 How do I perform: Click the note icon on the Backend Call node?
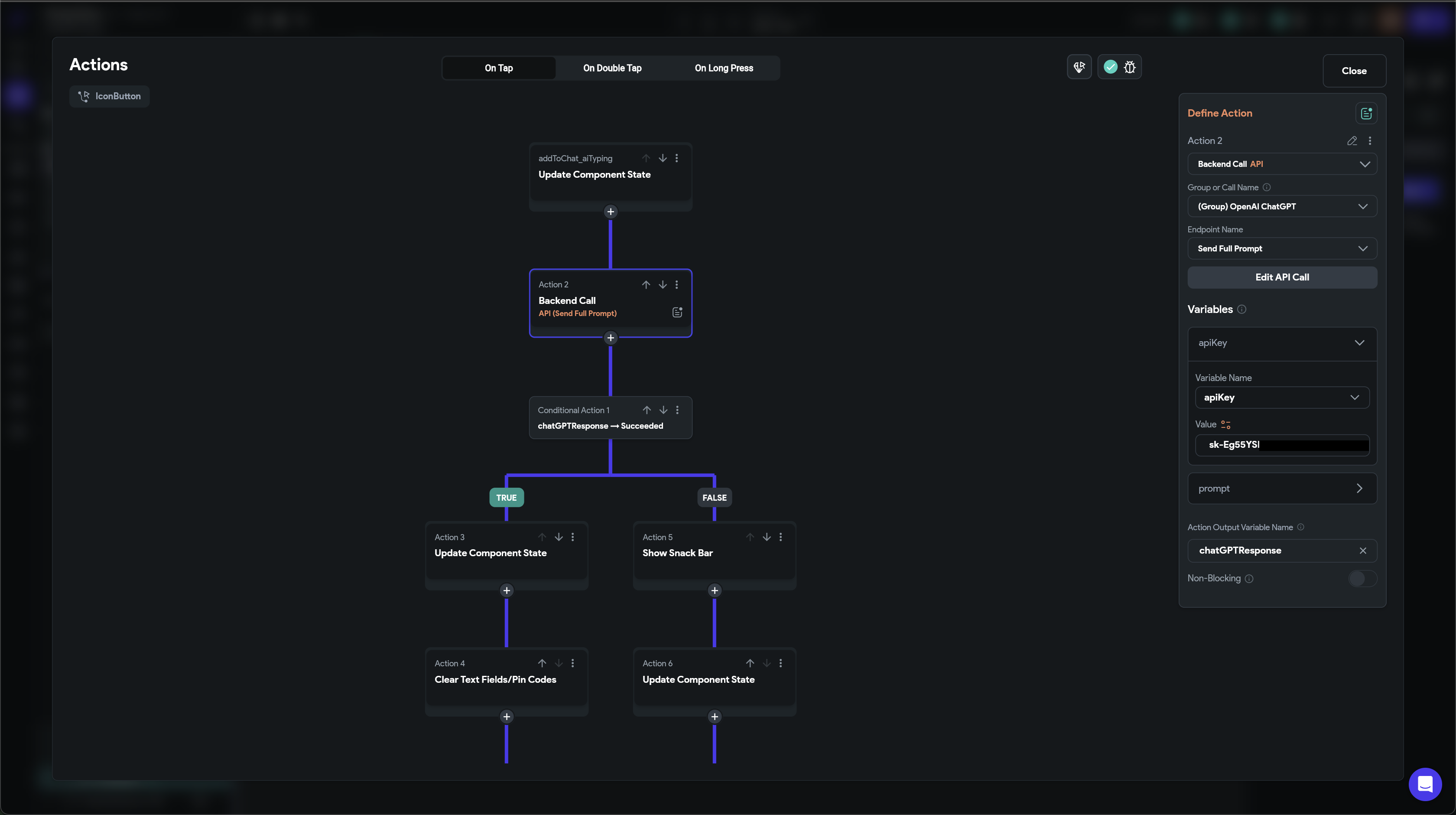pos(677,312)
